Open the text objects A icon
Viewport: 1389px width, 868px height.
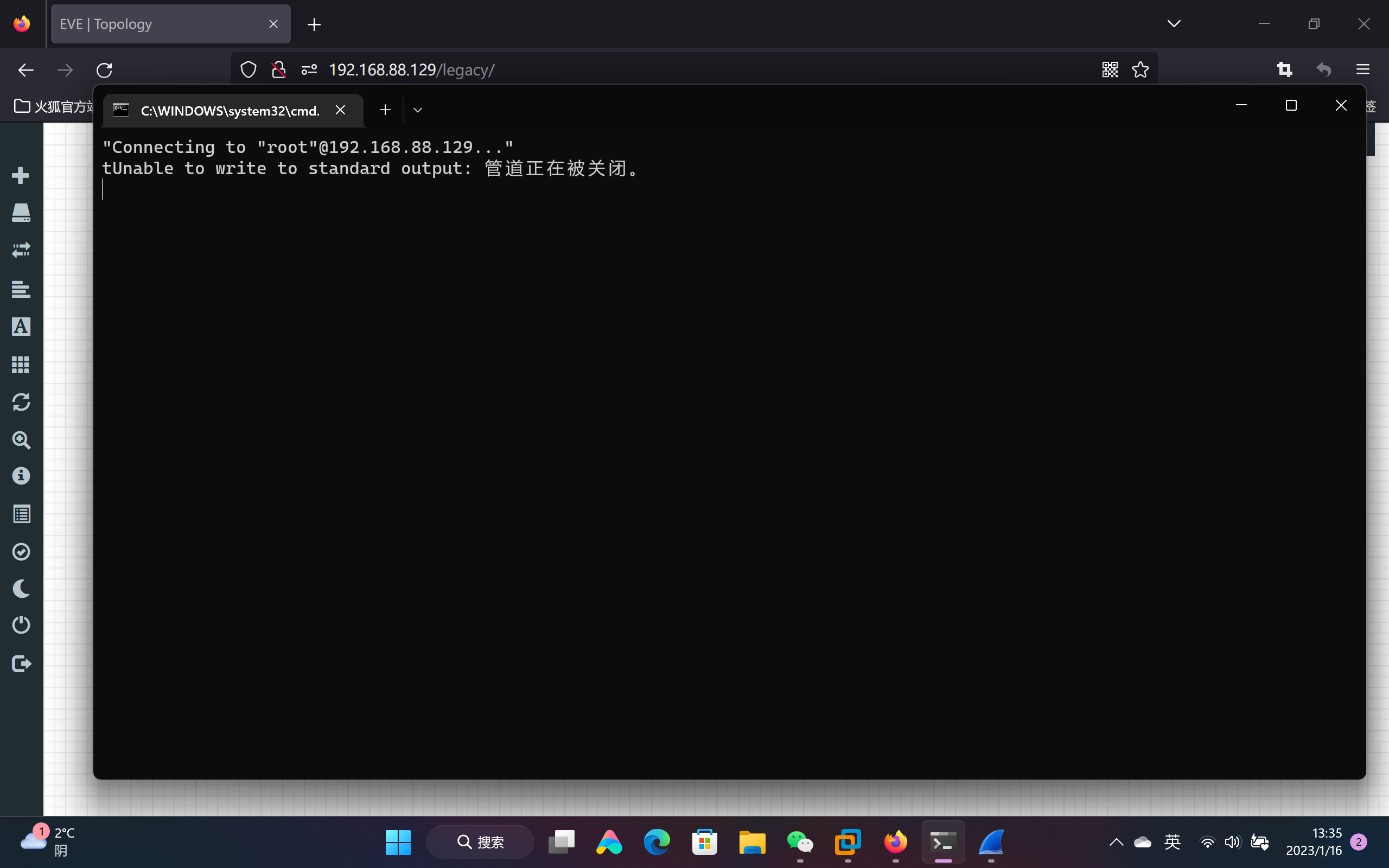[21, 327]
